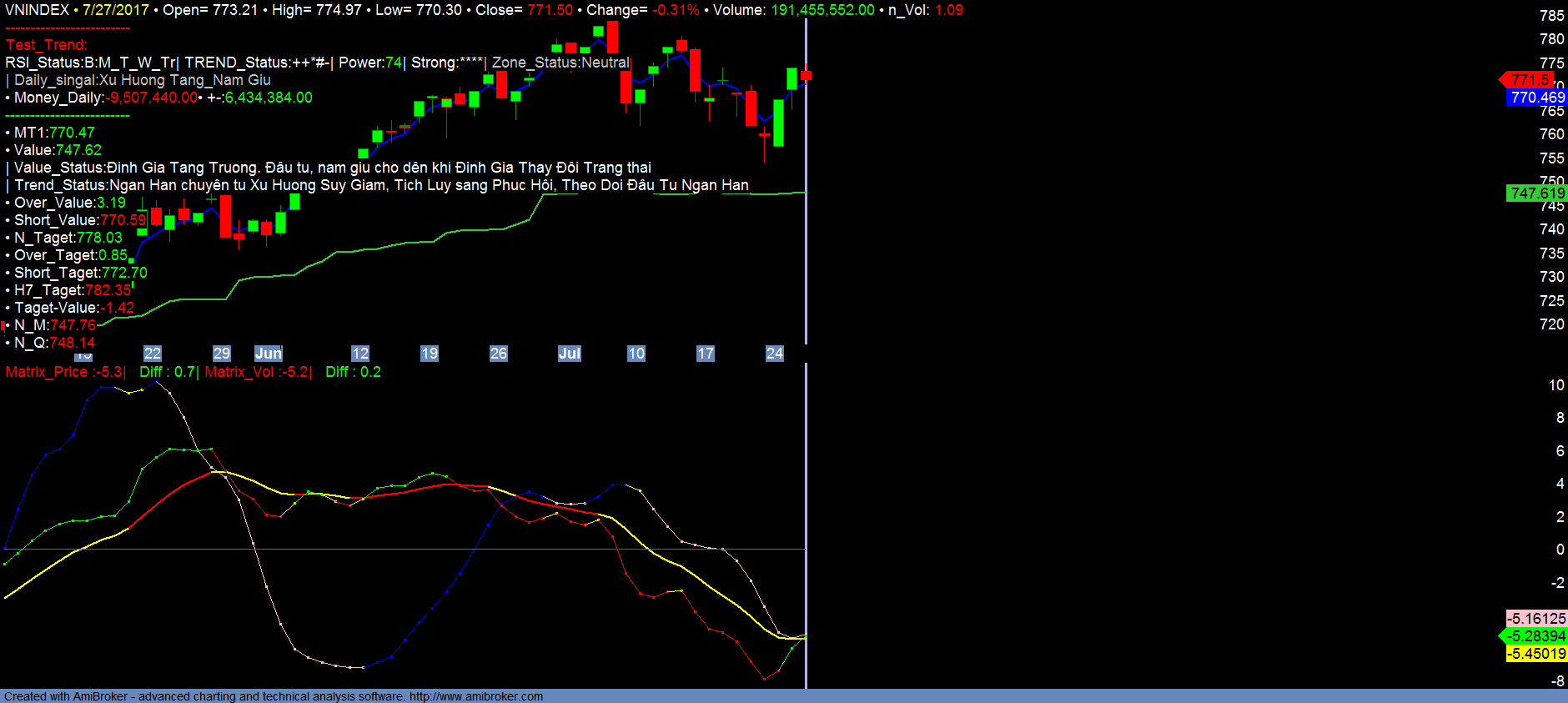Click the Matrix_Price indicator label
This screenshot has height=703, width=1568.
tap(65, 372)
